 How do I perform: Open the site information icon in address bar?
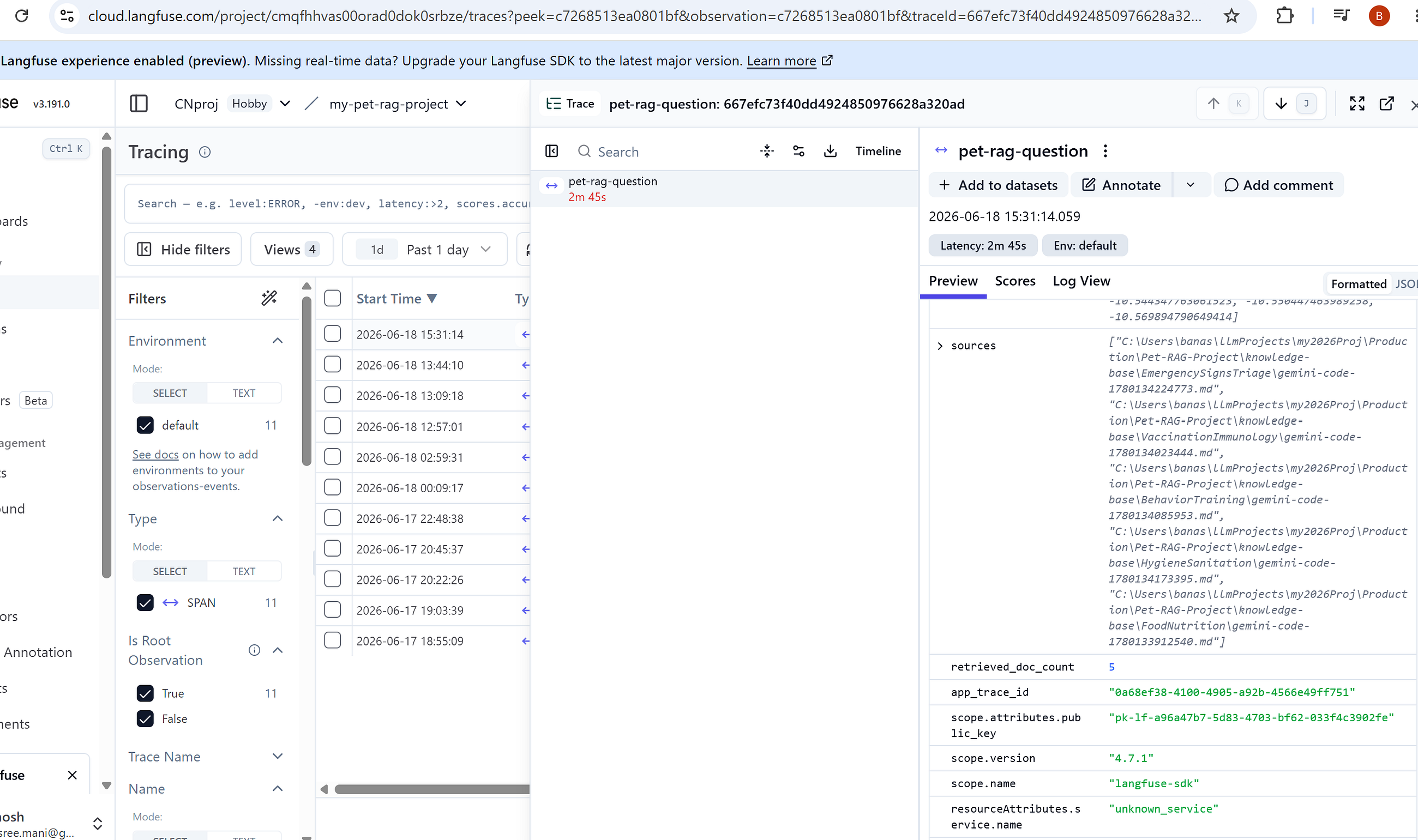(x=67, y=16)
